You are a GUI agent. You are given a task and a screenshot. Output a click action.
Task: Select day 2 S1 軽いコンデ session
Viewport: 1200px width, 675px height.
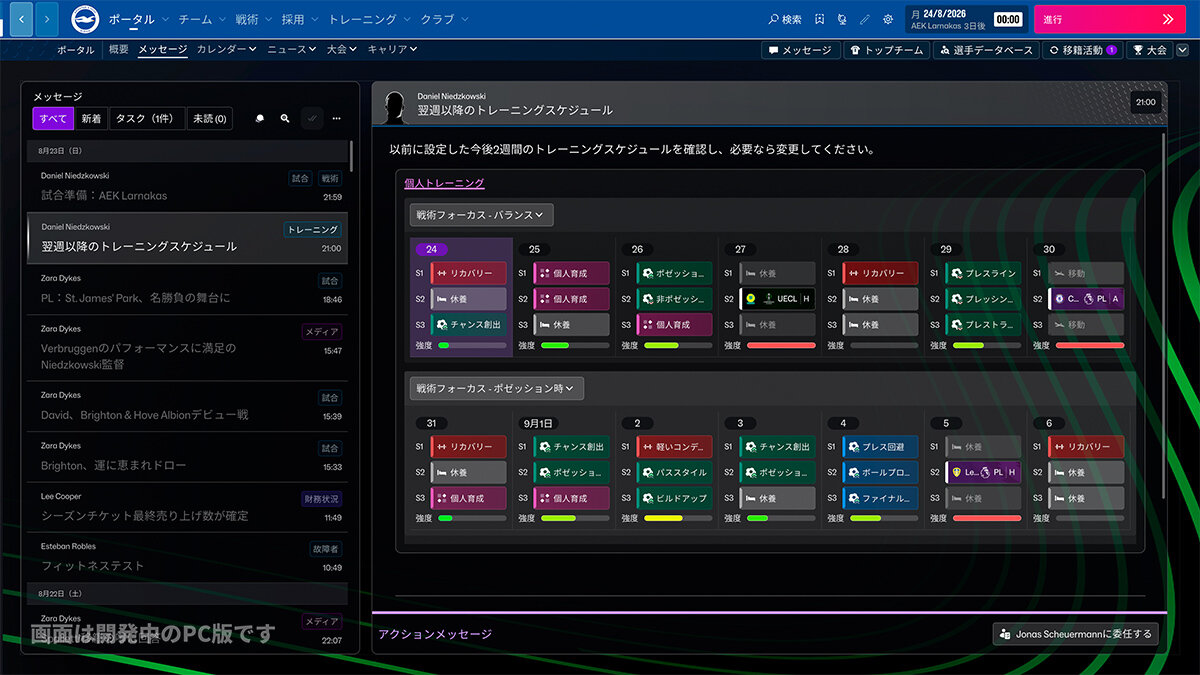click(x=674, y=447)
